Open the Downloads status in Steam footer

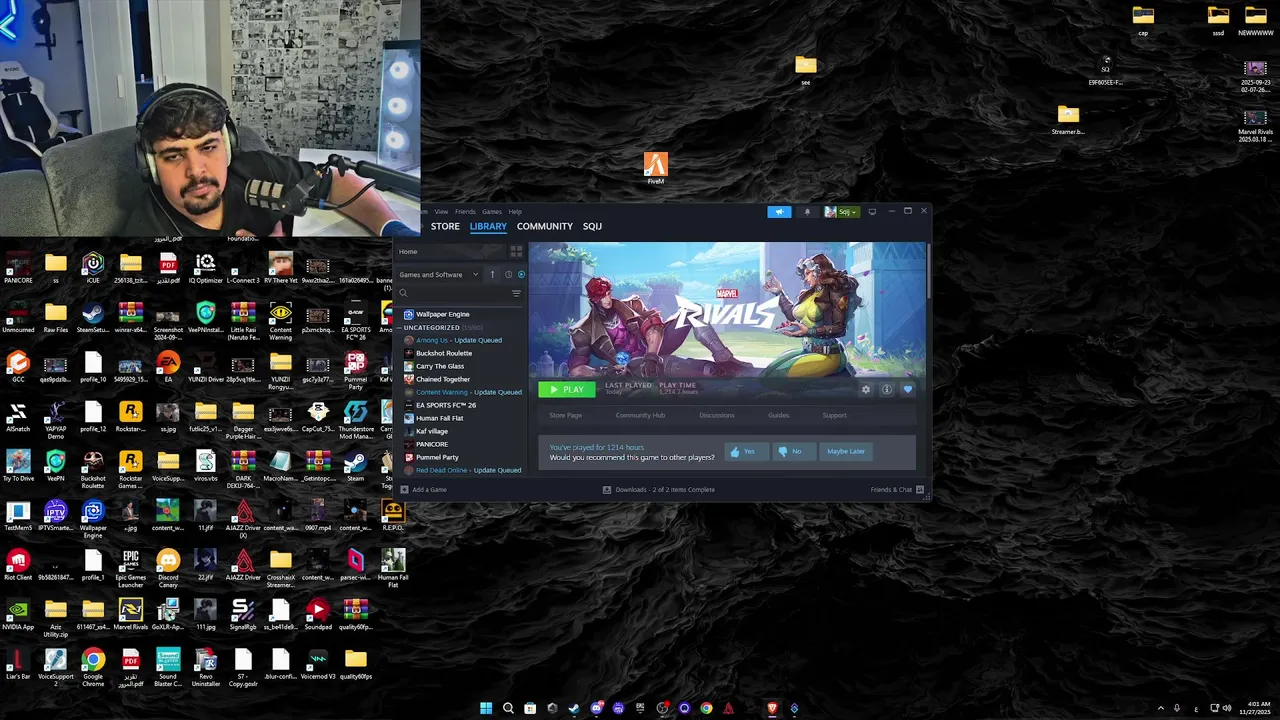(658, 490)
